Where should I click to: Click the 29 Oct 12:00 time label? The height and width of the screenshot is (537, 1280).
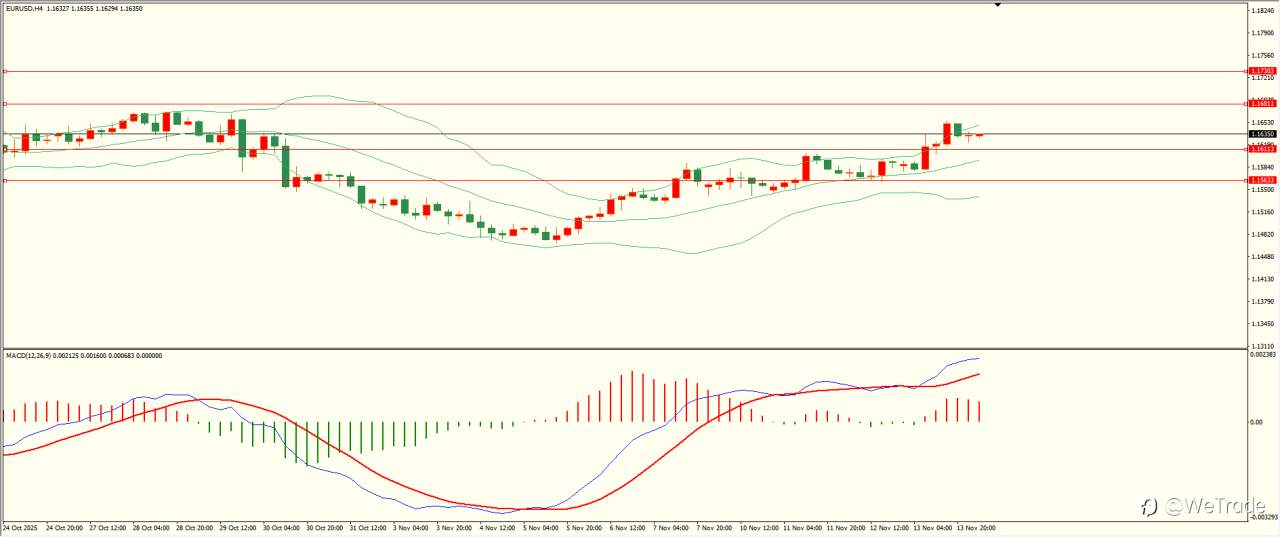pyautogui.click(x=239, y=527)
